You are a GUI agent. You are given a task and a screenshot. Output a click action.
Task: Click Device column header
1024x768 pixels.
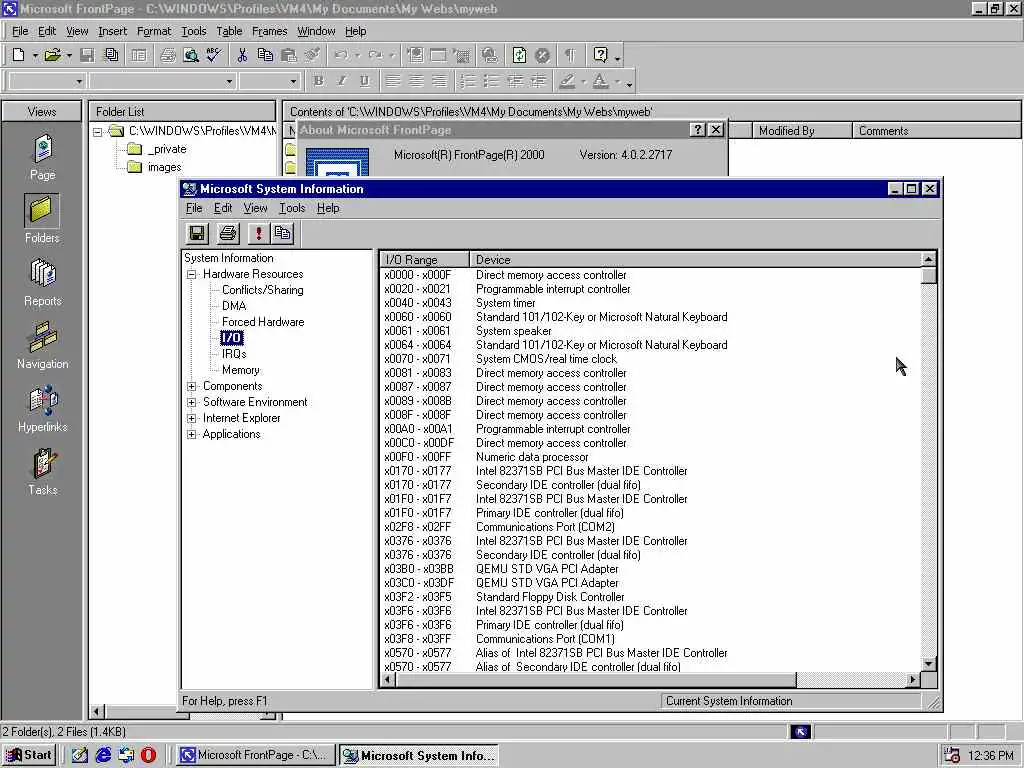695,260
